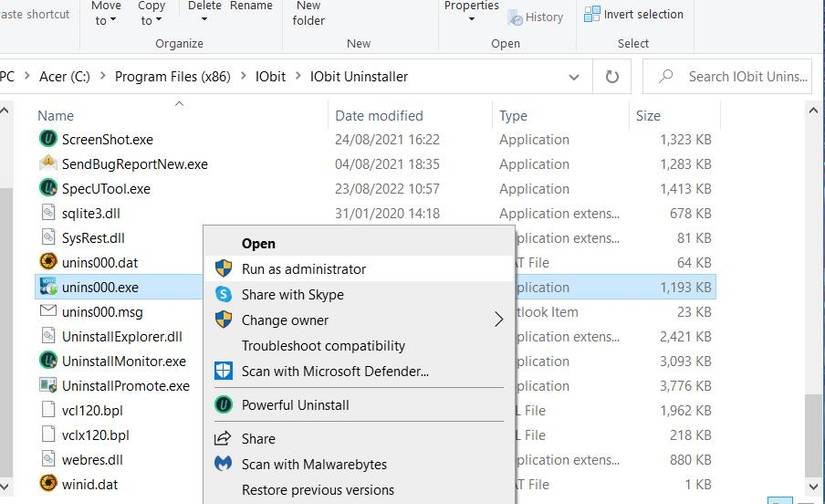The image size is (825, 504).
Task: Click the refresh button beside address bar
Action: pos(611,76)
